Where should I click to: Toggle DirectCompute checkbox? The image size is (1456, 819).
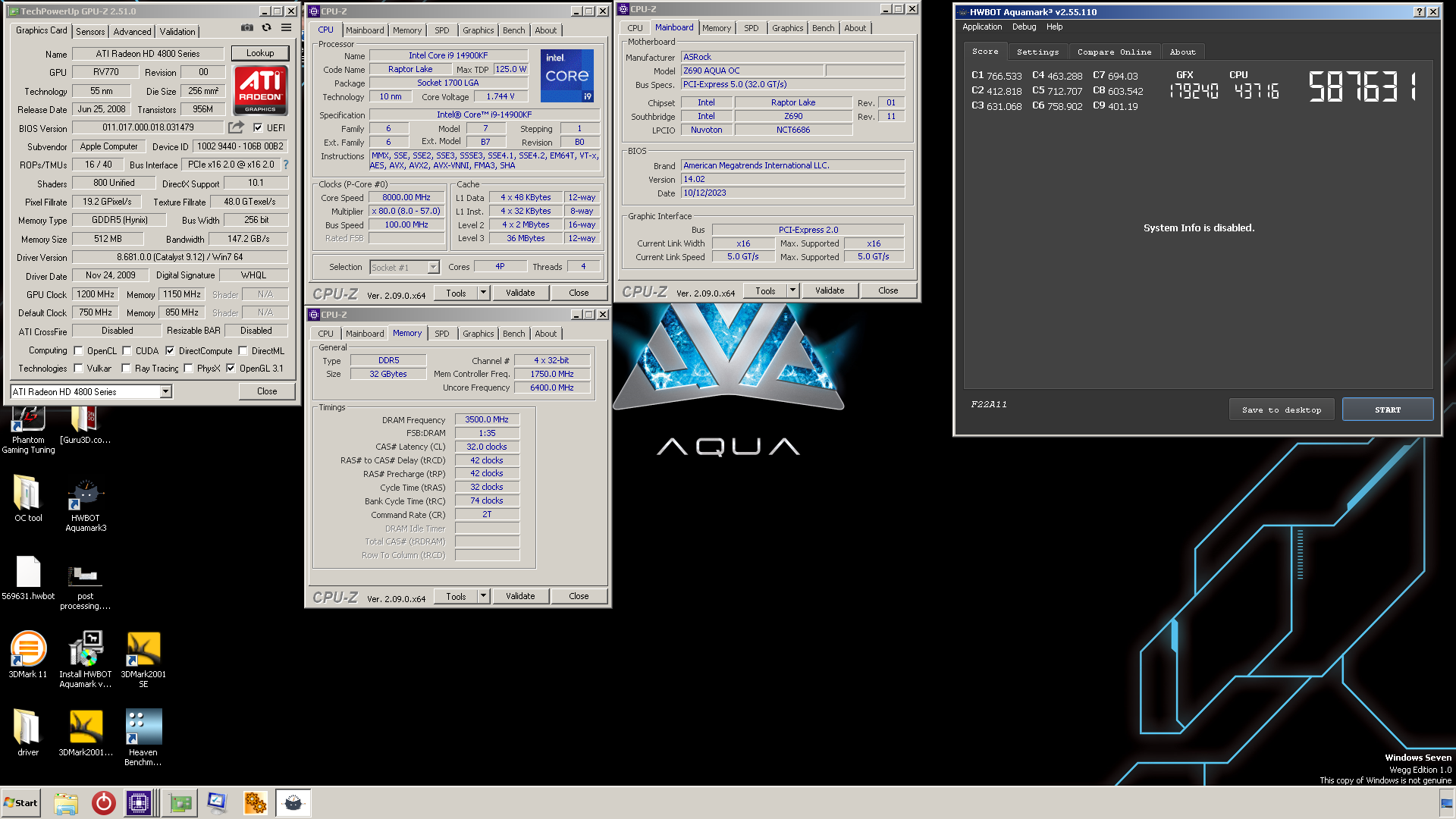click(x=170, y=351)
